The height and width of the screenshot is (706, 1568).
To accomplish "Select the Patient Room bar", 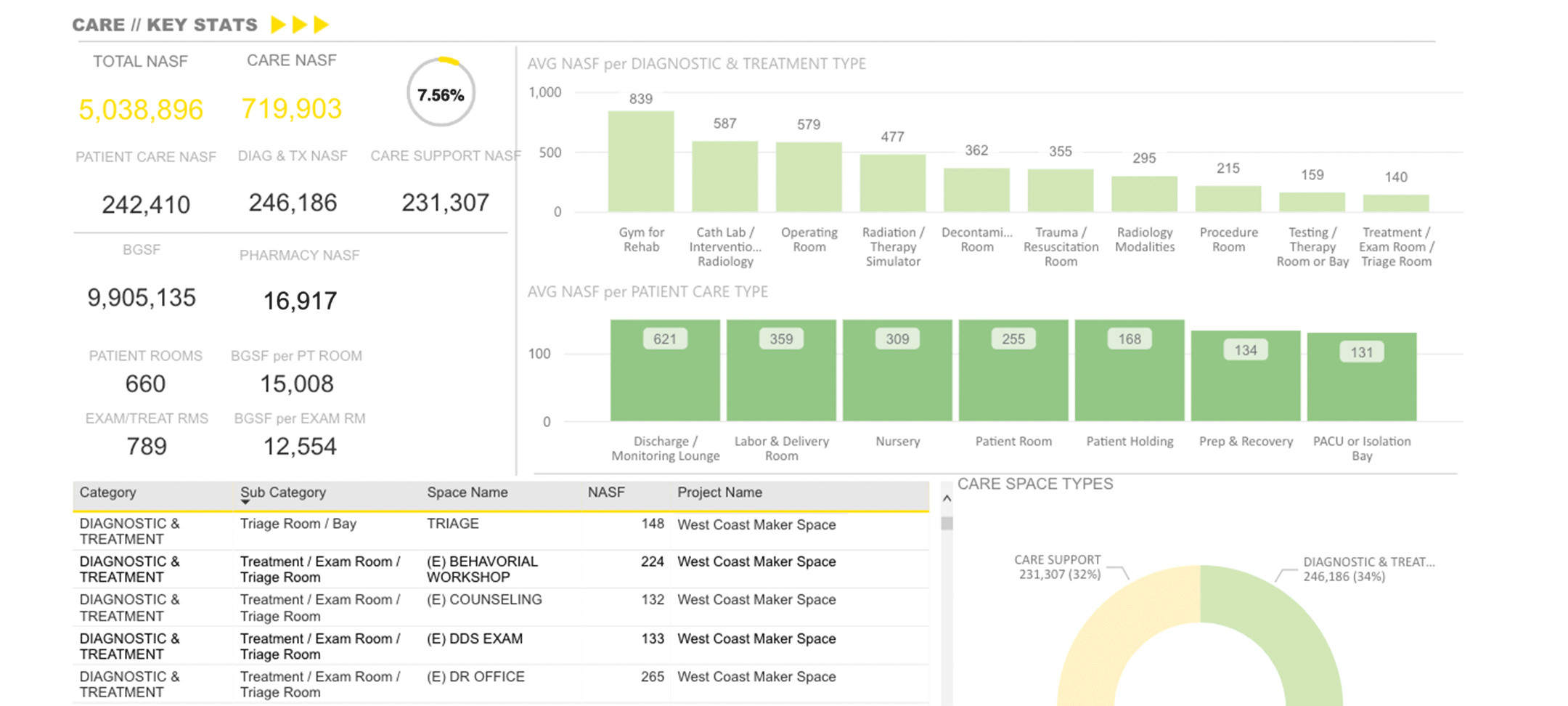I will click(1013, 370).
